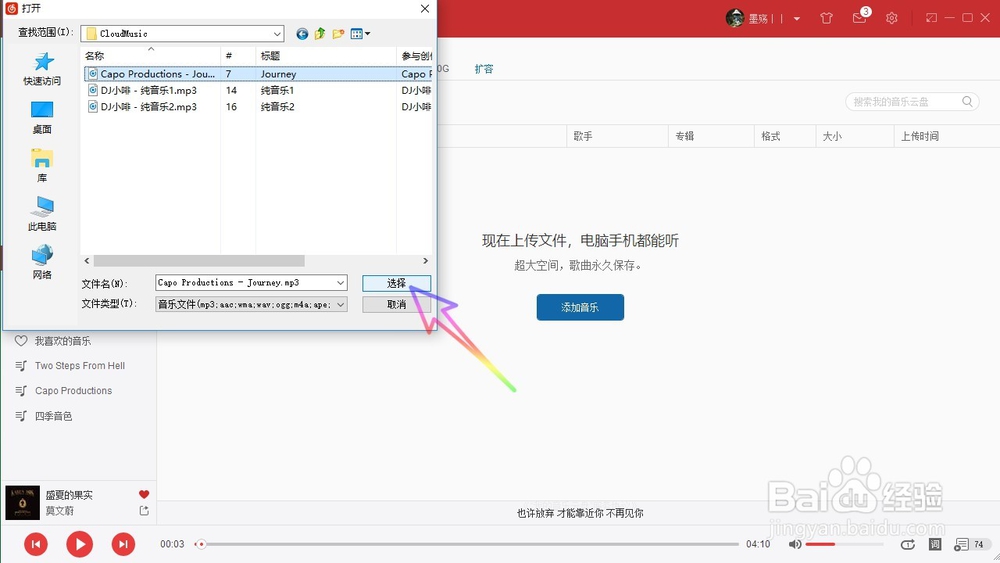Click the file list horizontal scrollbar

pyautogui.click(x=199, y=261)
